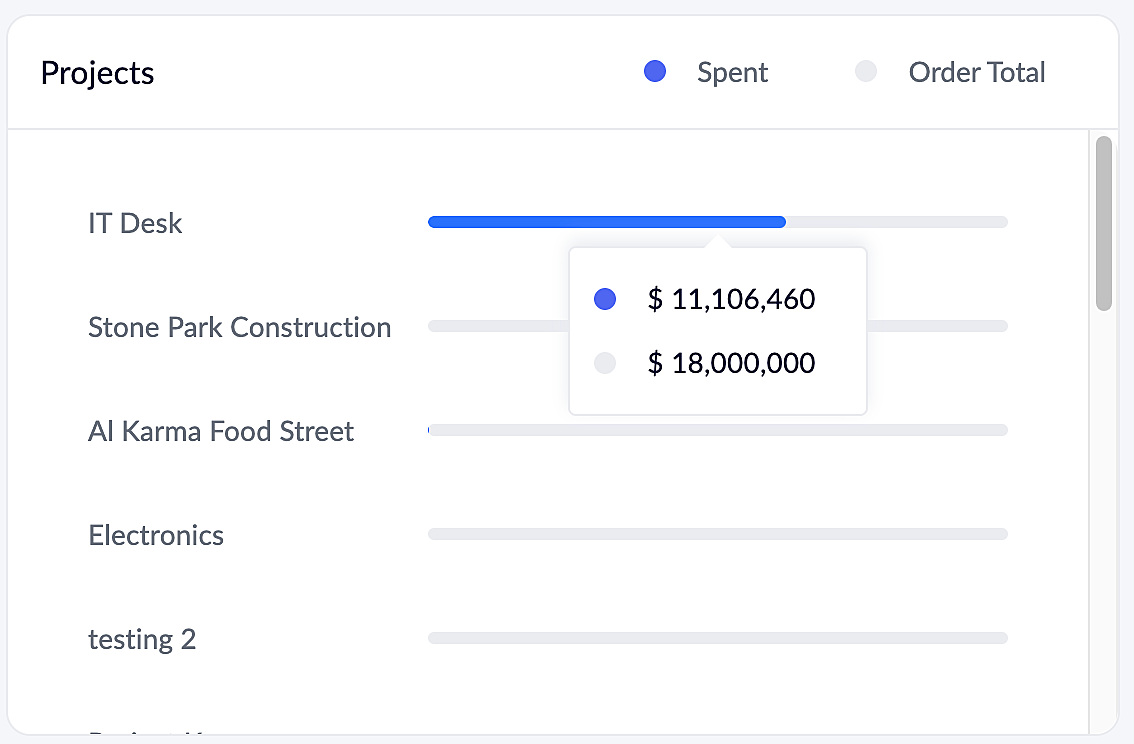Click the blue dot in the tooltip
The image size is (1134, 744).
pos(605,299)
